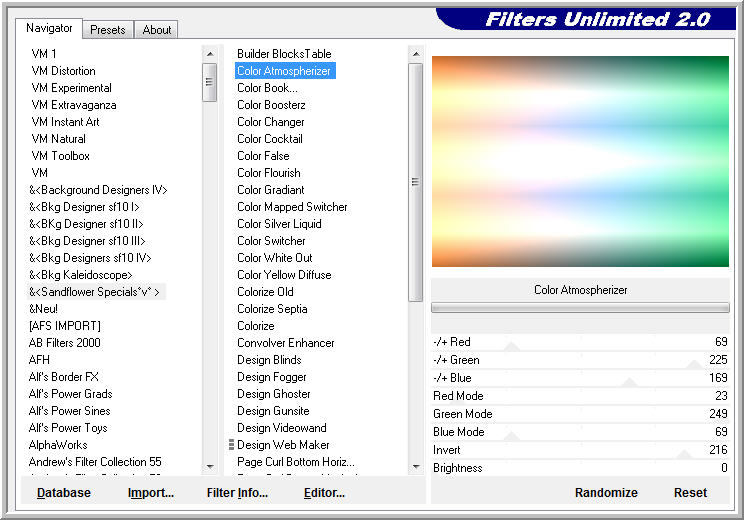The image size is (744, 520).
Task: Select Alf's Power Toys category
Action: 68,428
